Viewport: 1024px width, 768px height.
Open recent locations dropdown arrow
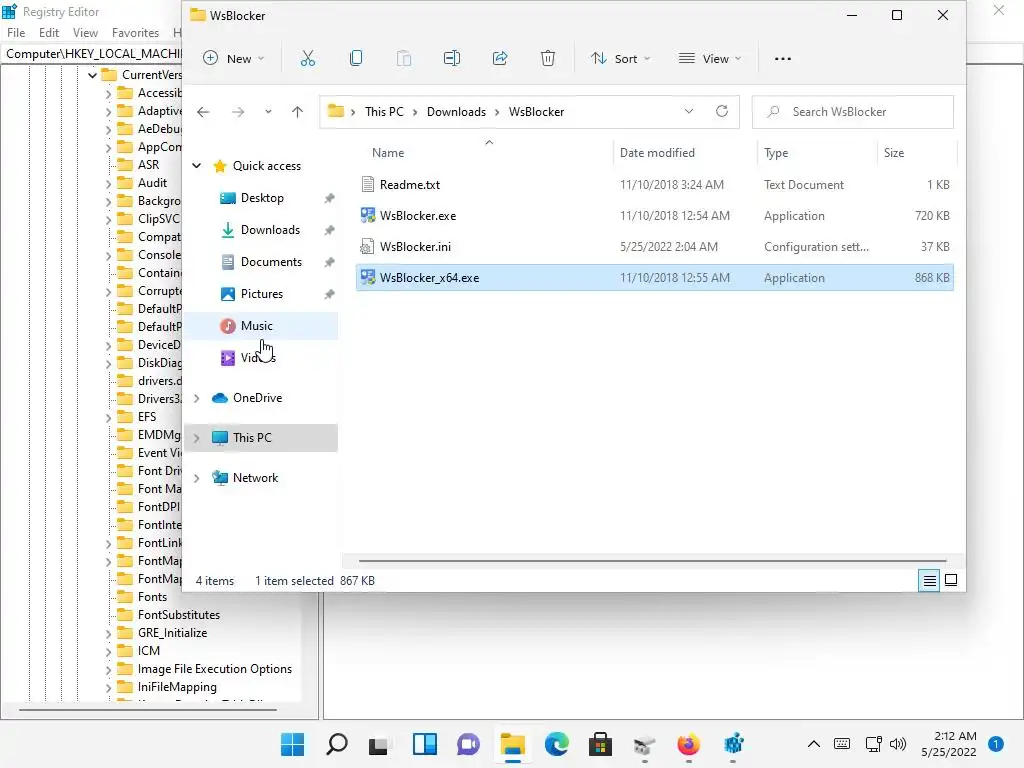268,112
